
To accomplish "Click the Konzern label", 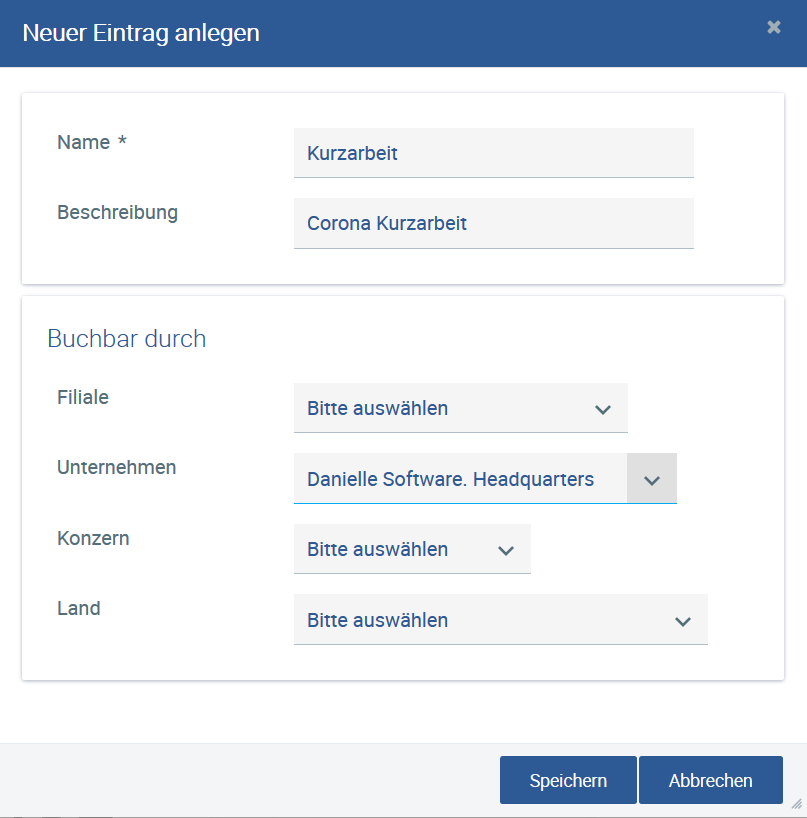I will point(93,538).
